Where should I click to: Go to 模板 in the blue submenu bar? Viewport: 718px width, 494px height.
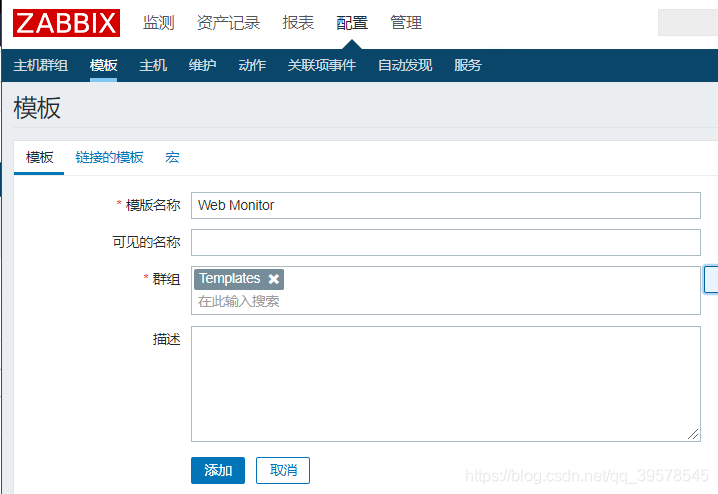tap(103, 65)
